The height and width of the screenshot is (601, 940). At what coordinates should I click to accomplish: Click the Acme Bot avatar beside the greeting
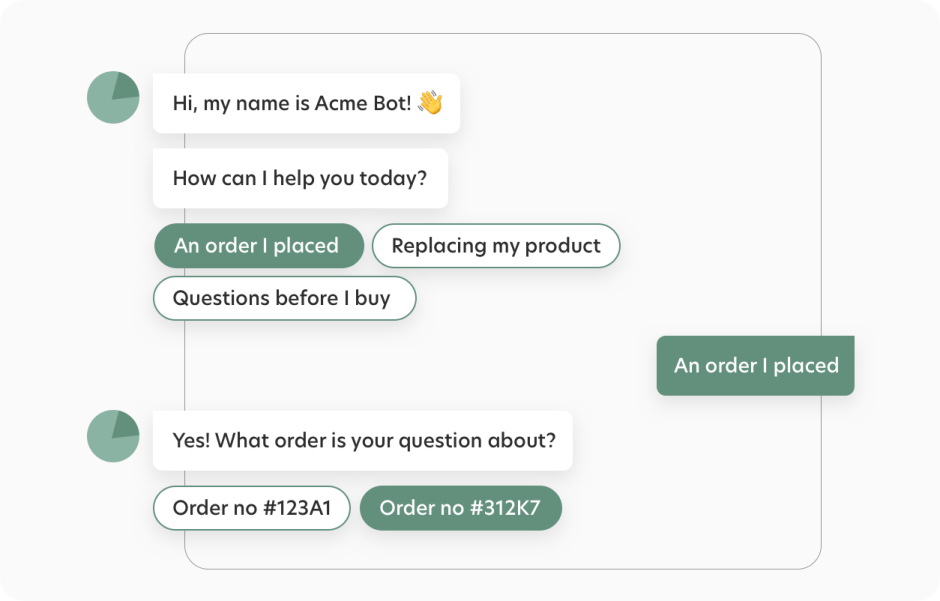pyautogui.click(x=113, y=97)
